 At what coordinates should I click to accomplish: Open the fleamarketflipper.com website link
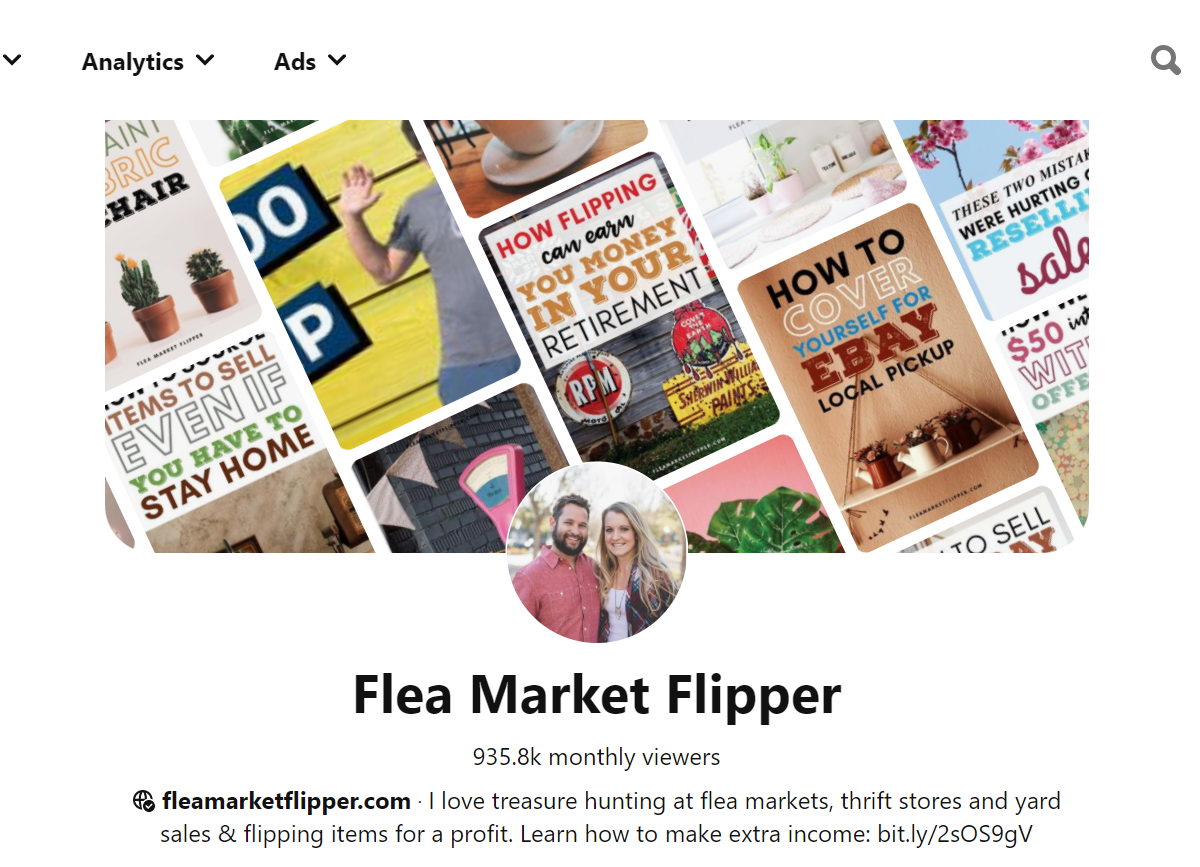(286, 801)
